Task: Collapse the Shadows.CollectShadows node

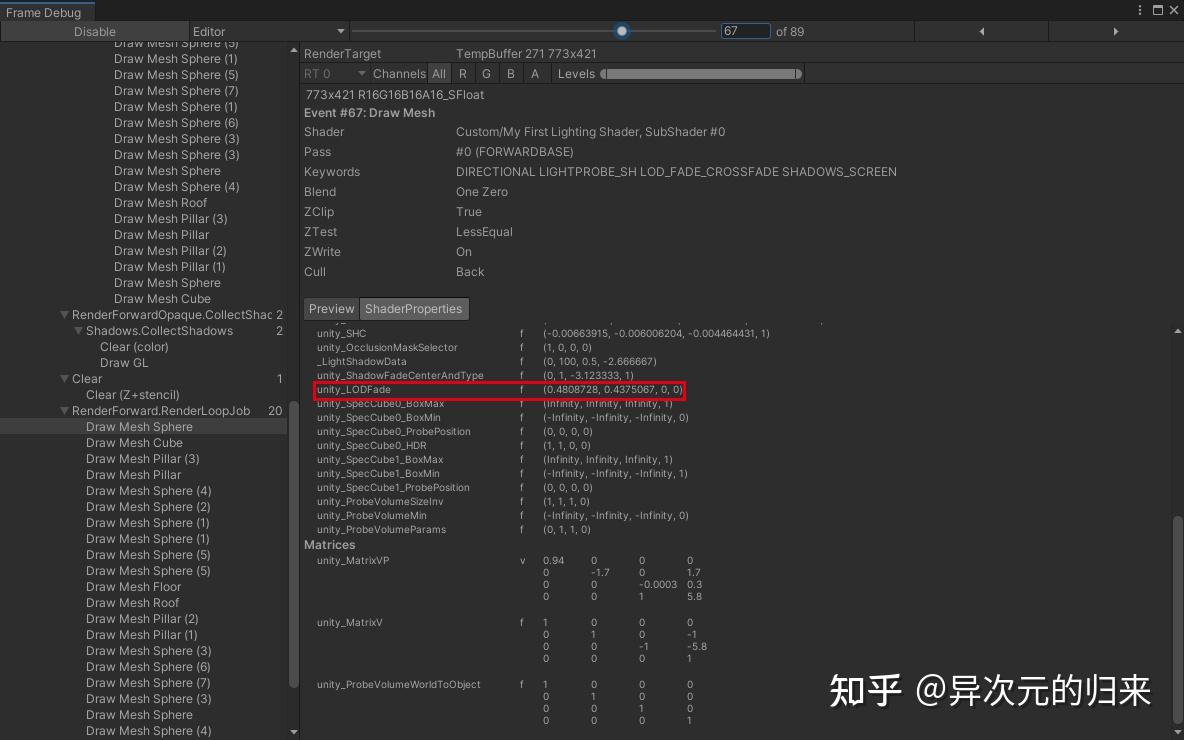Action: click(x=77, y=330)
